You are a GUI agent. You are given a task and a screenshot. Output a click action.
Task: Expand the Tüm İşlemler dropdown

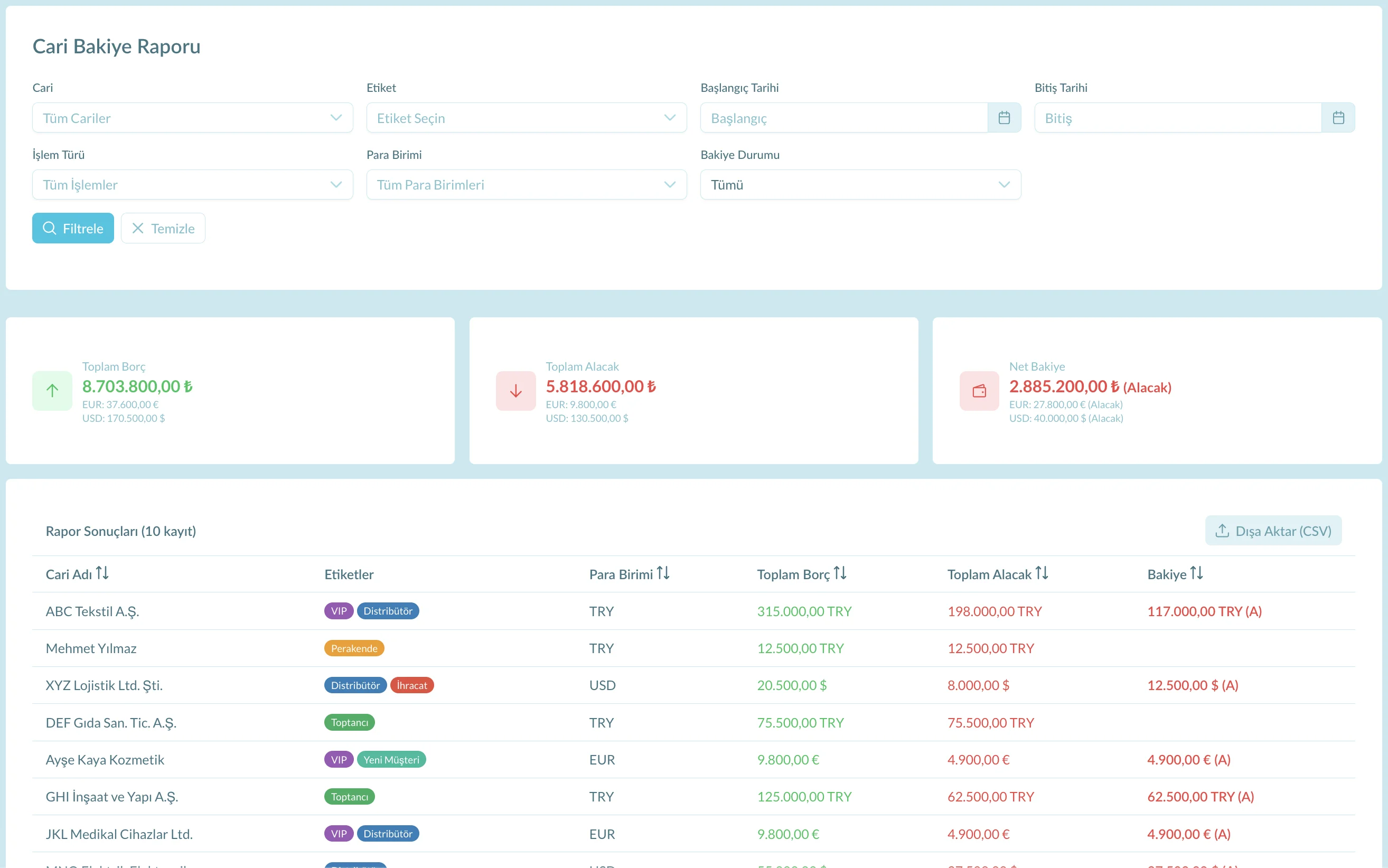click(192, 184)
